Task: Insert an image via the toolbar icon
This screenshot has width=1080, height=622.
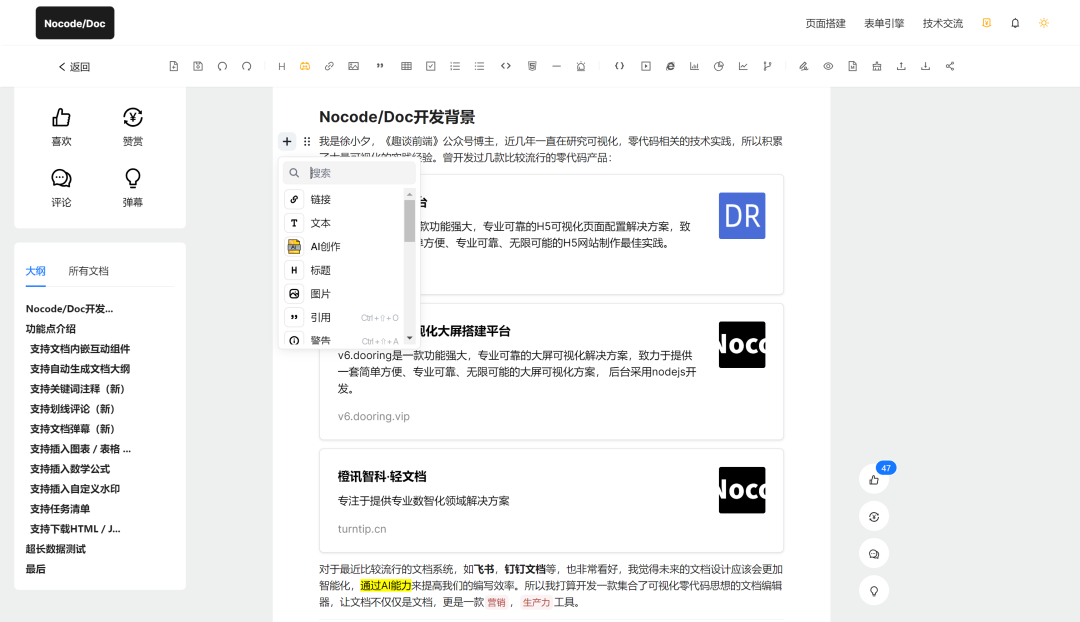Action: tap(353, 66)
